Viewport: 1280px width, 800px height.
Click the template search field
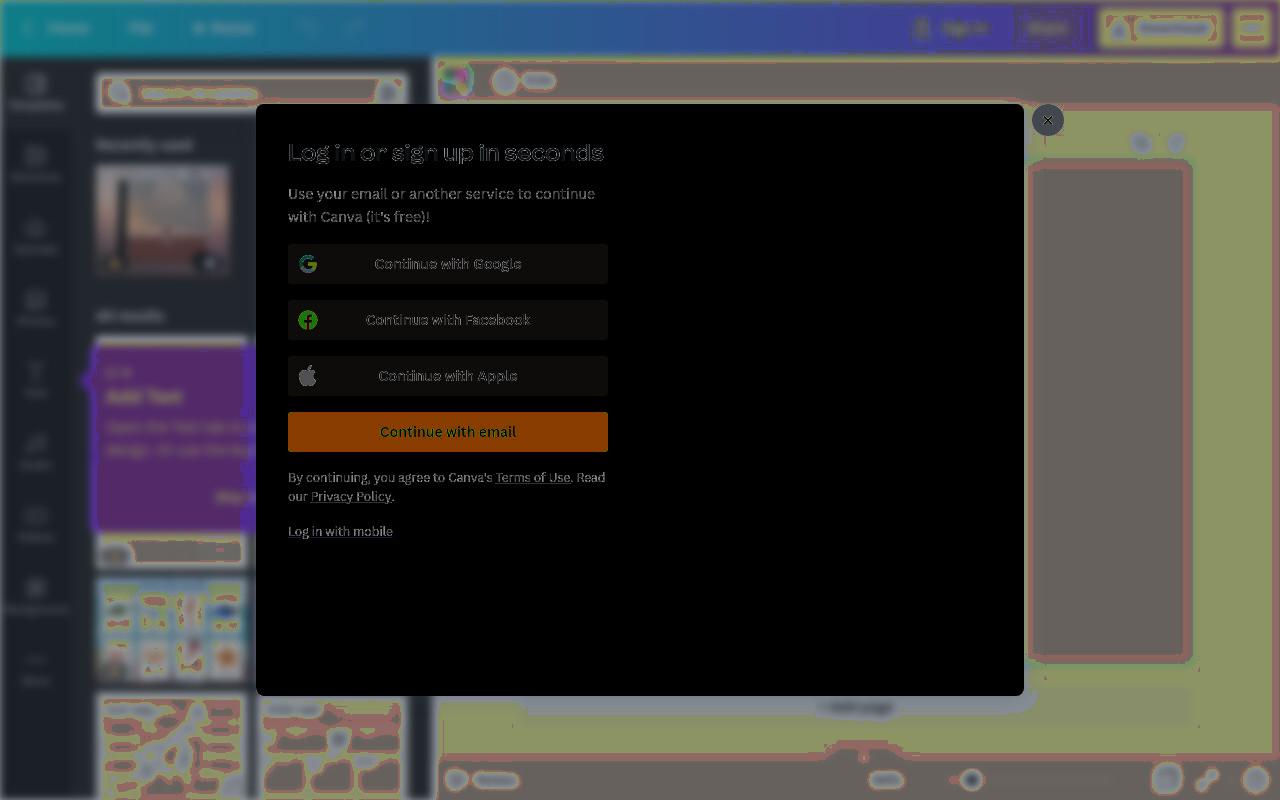click(x=252, y=93)
